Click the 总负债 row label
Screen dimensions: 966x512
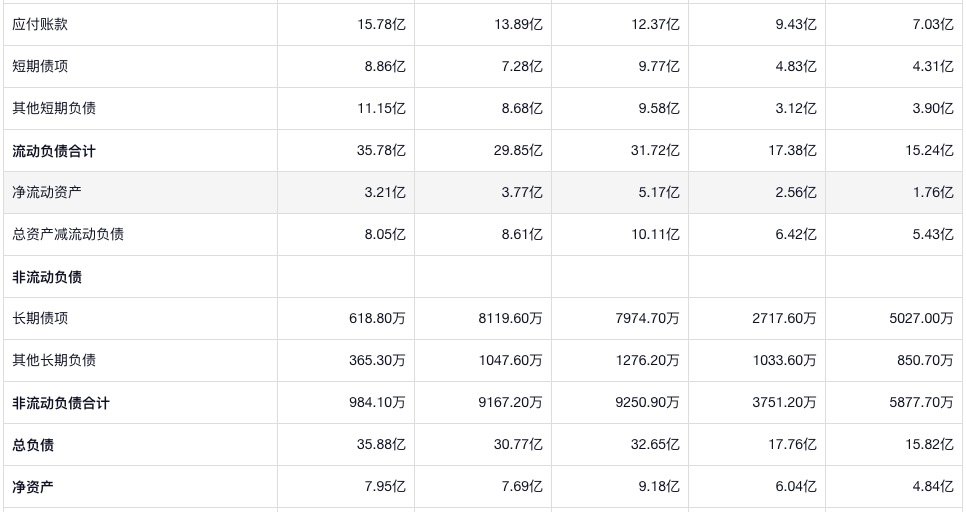tap(33, 445)
